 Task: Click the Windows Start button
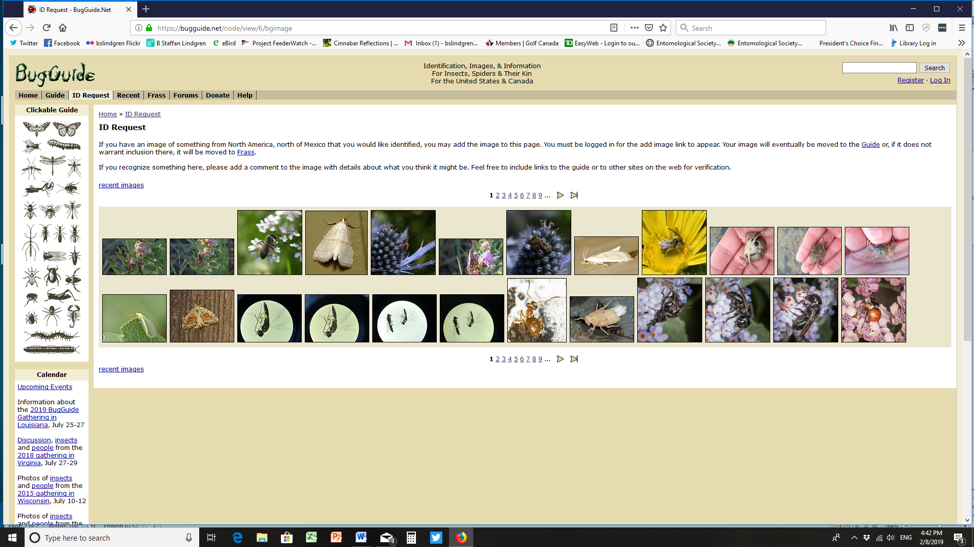12,538
